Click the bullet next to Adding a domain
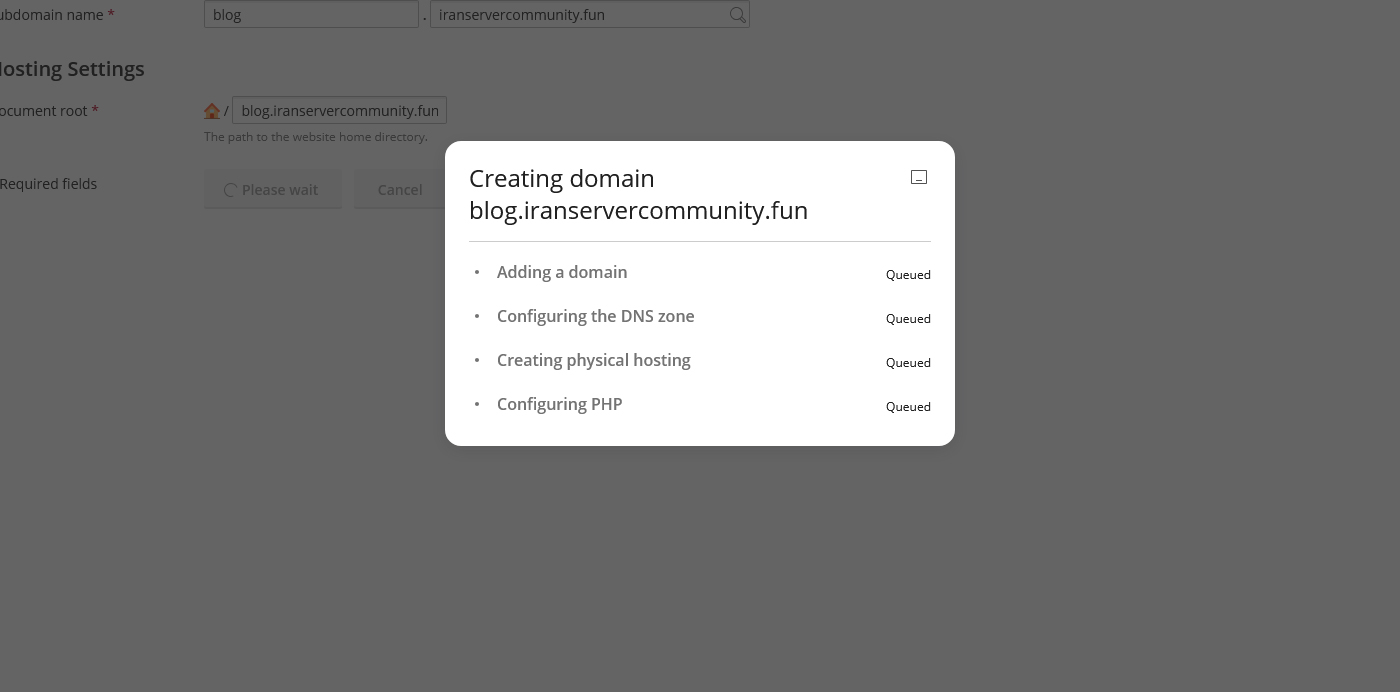The image size is (1400, 692). (477, 272)
